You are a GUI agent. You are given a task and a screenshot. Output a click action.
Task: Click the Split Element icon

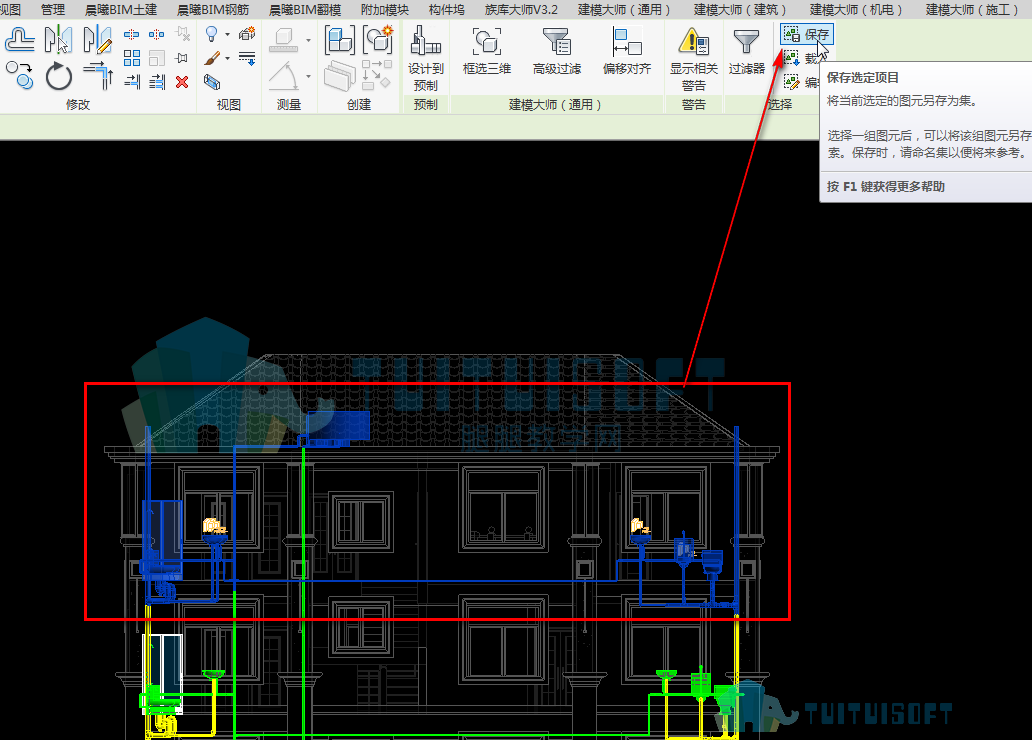[x=132, y=34]
